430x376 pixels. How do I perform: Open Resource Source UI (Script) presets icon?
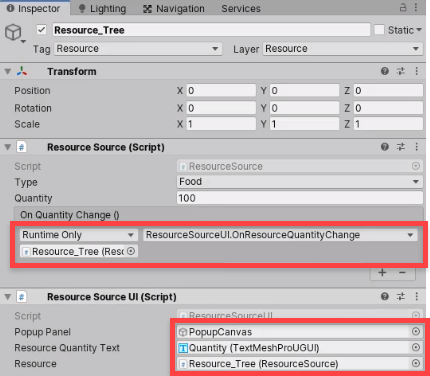[x=401, y=296]
